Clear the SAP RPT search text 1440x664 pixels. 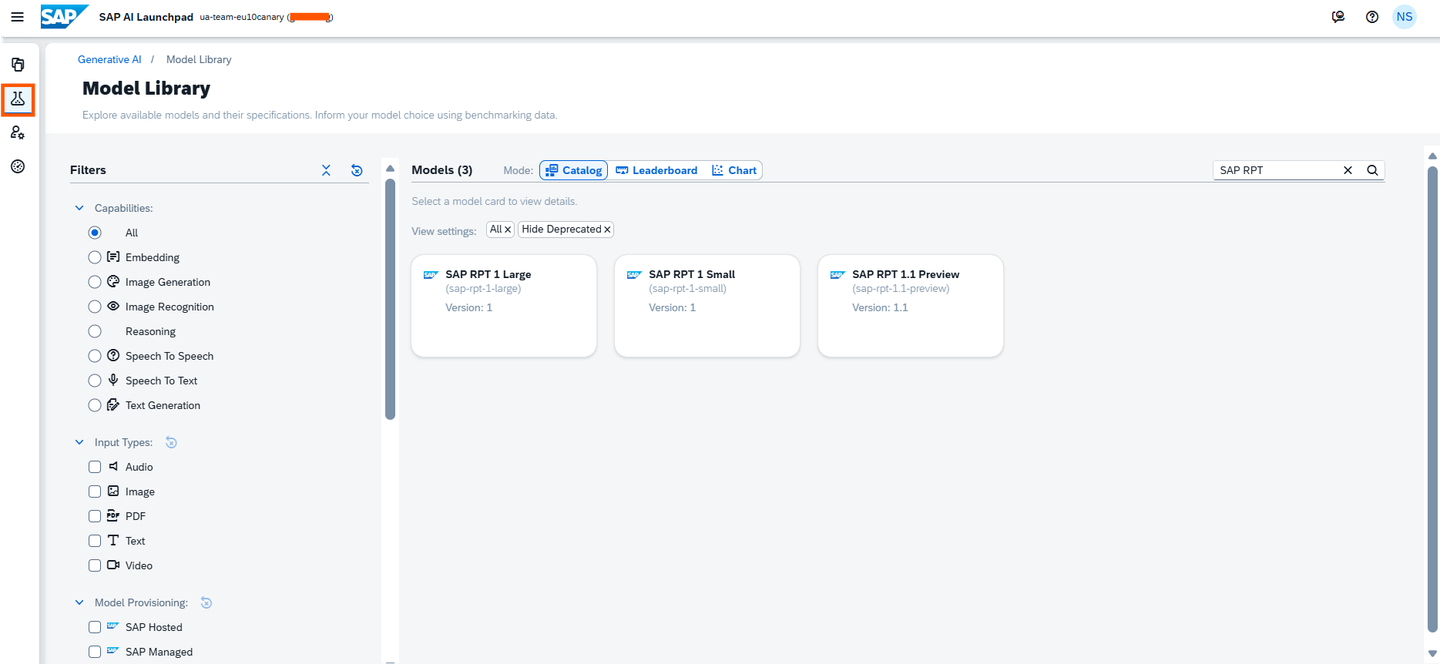[1348, 170]
